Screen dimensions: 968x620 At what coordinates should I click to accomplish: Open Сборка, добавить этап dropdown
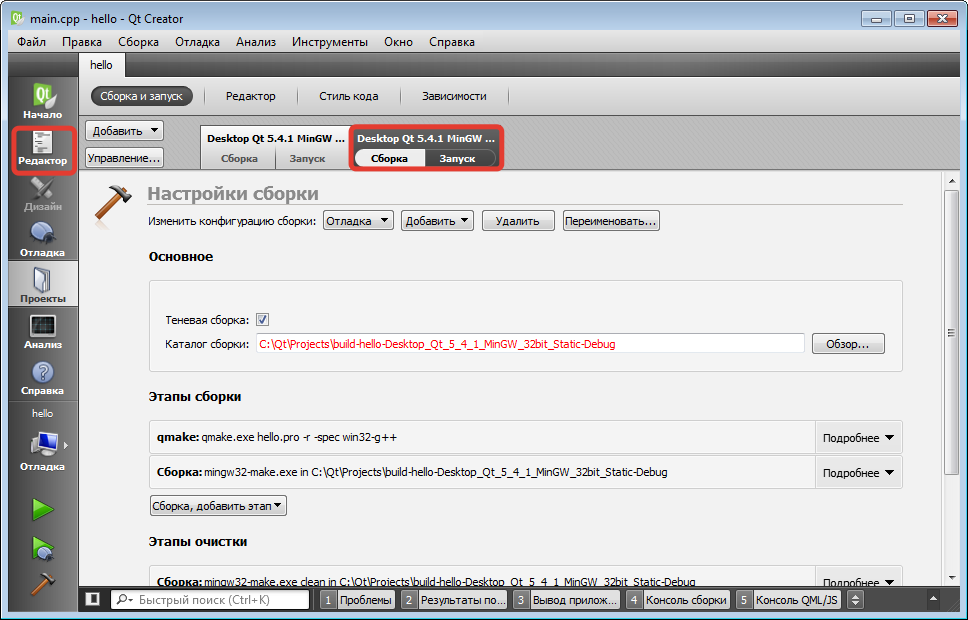pos(218,506)
